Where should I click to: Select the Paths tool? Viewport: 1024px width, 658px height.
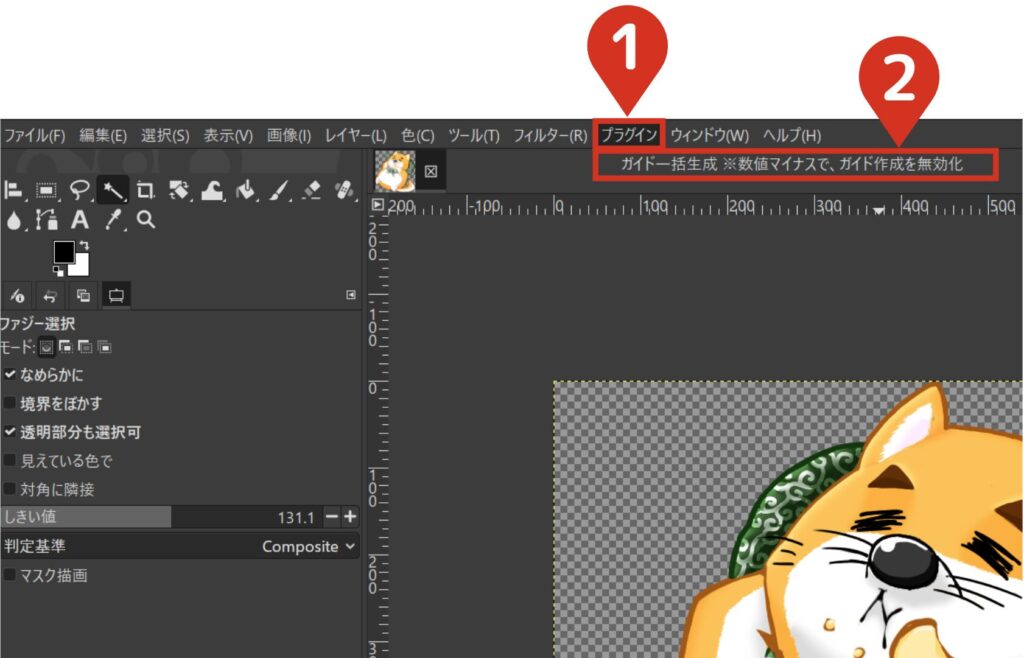[46, 220]
